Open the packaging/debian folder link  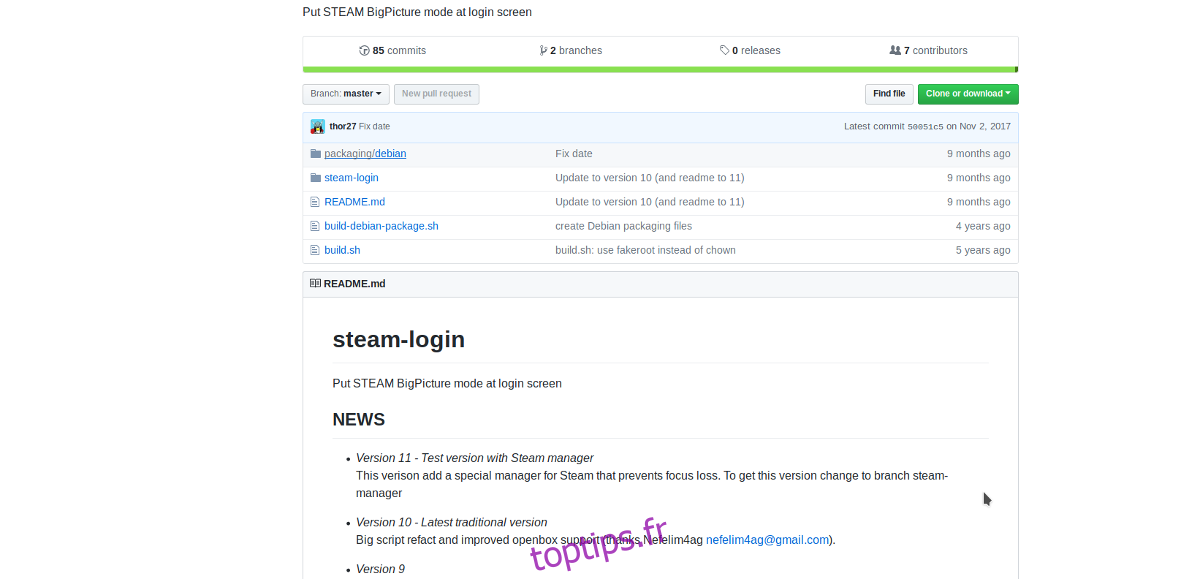(365, 154)
